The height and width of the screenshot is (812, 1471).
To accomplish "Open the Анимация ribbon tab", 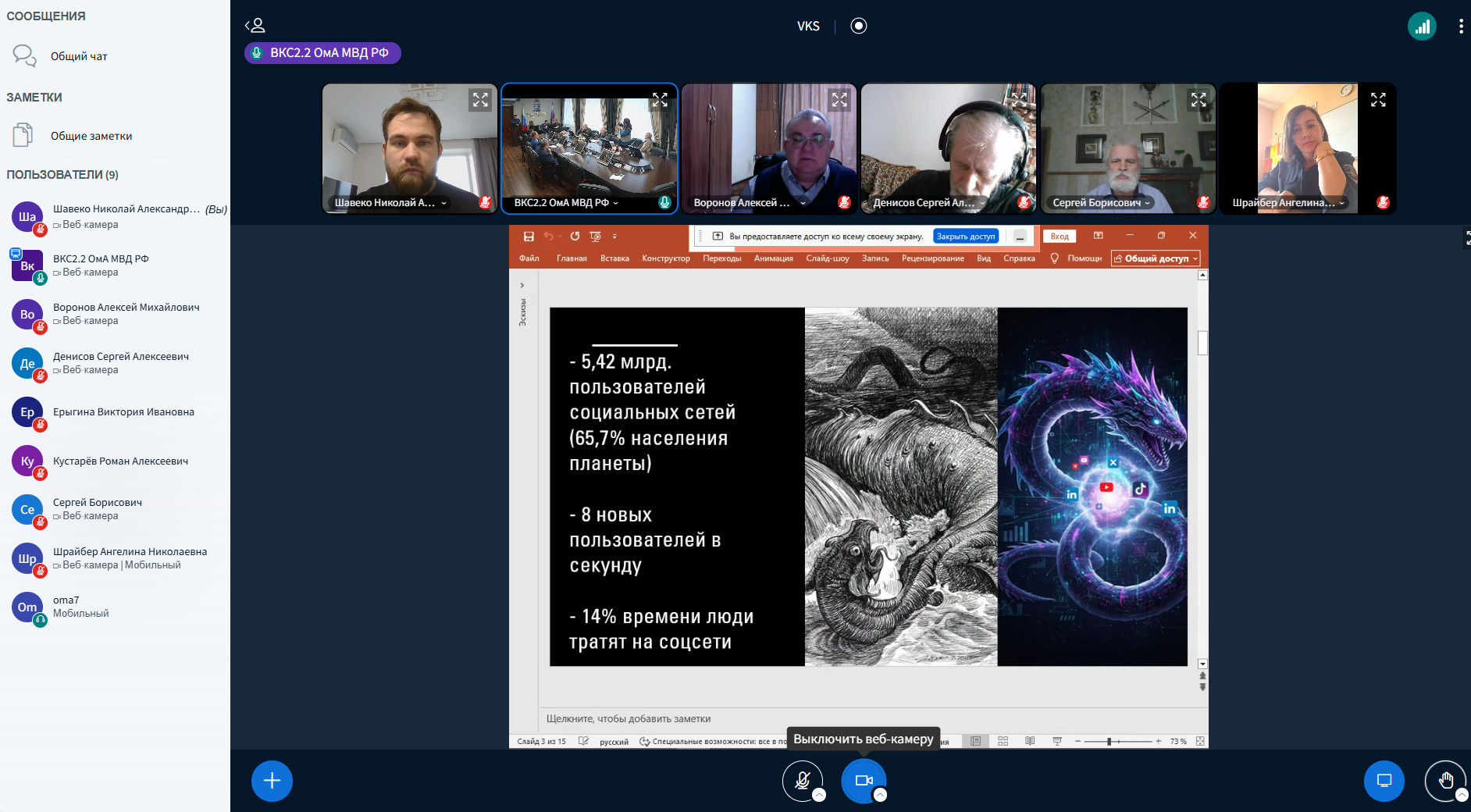I will [x=773, y=258].
